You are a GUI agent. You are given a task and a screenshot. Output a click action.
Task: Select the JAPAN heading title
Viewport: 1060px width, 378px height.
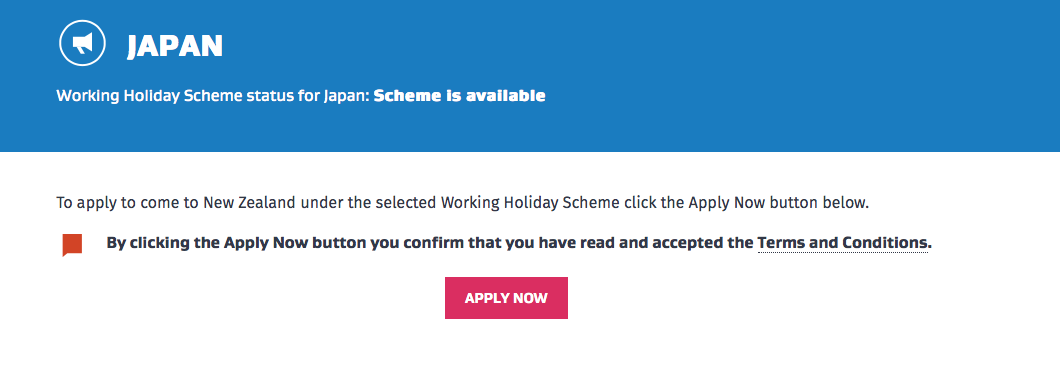click(x=175, y=46)
